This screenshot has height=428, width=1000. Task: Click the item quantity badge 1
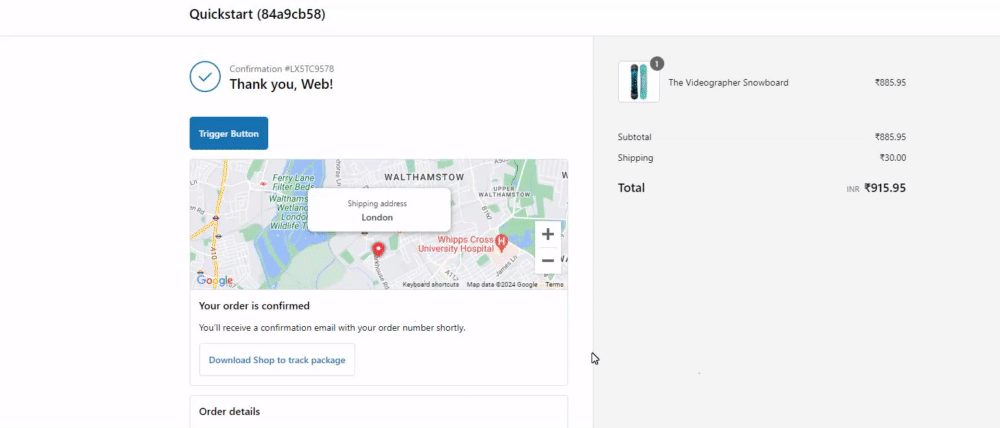click(x=657, y=63)
